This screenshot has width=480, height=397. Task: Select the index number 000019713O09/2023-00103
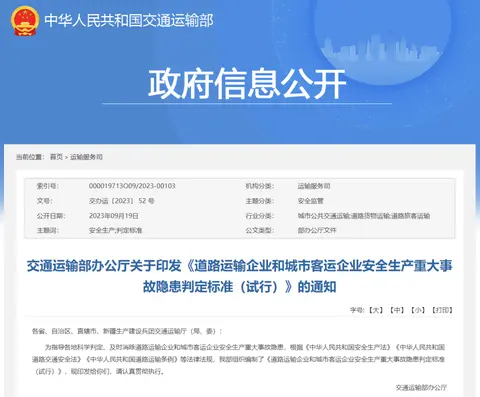point(132,186)
